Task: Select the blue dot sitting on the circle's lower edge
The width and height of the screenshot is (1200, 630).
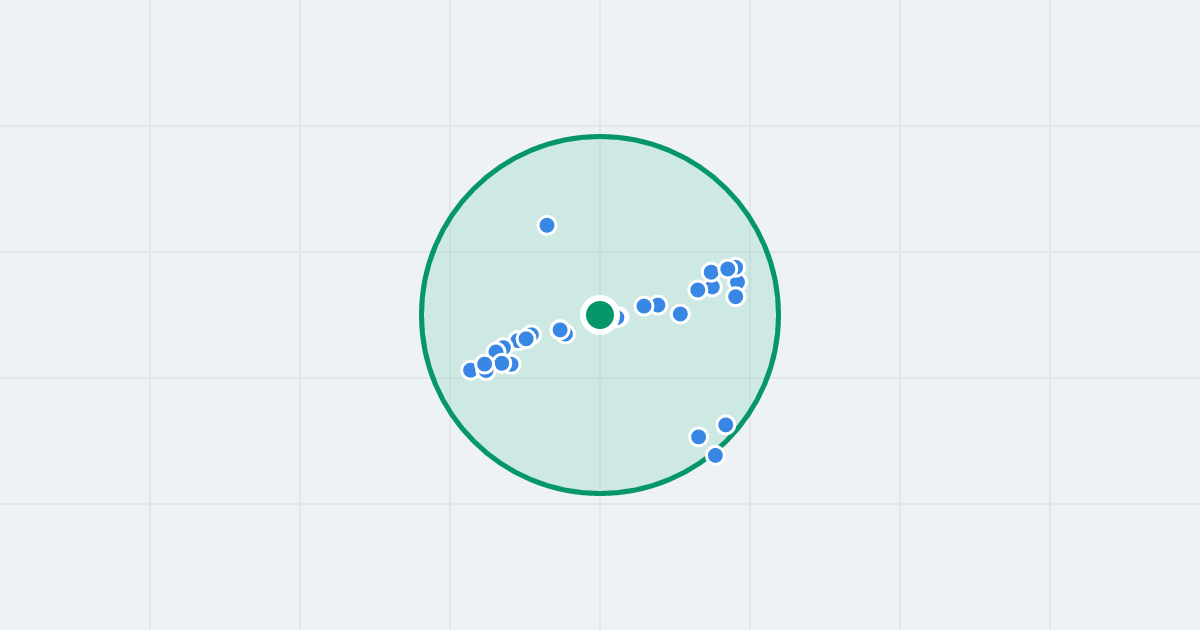Action: click(715, 455)
